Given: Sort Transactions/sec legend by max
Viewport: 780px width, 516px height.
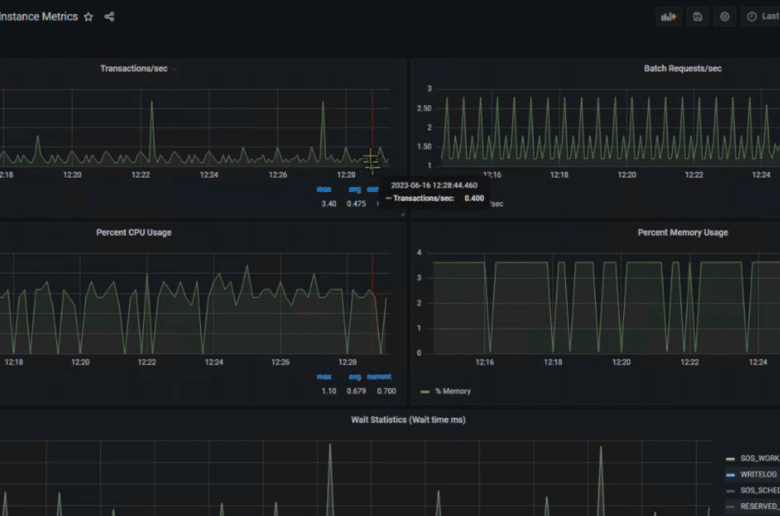Looking at the screenshot, I should click(x=324, y=190).
